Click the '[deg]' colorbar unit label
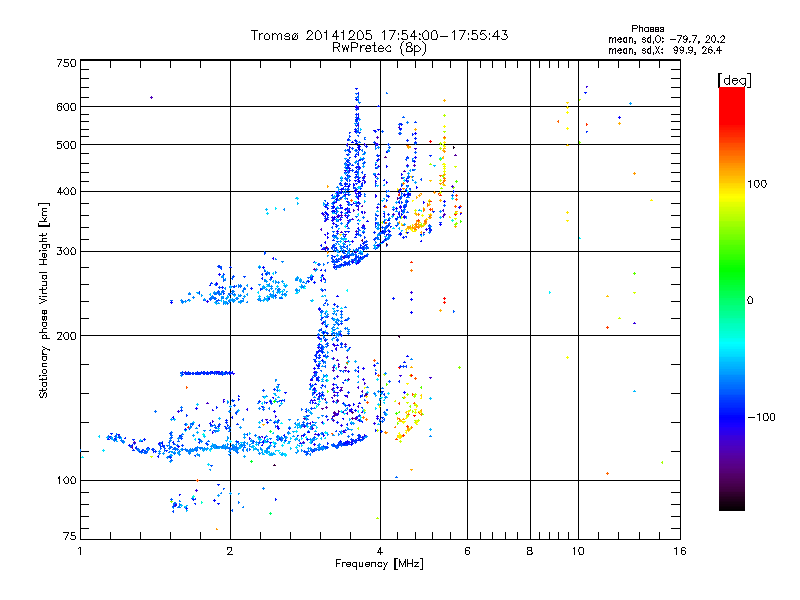Viewport: 800px width, 600px height. [734, 80]
